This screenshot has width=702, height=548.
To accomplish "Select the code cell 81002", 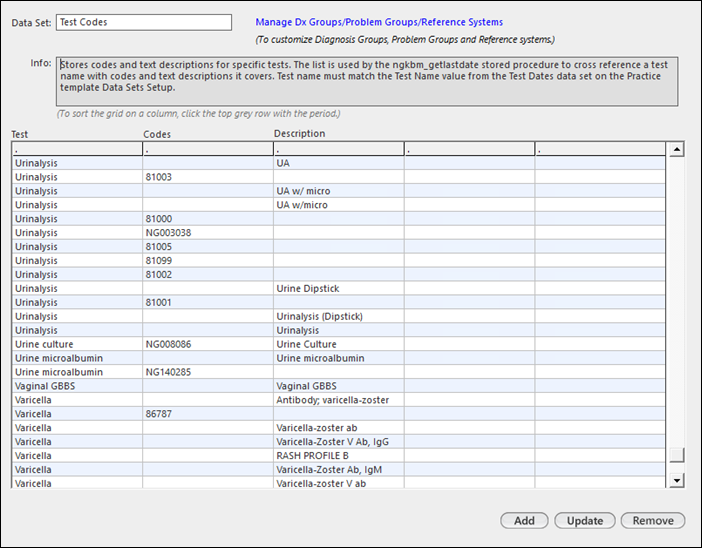I will tap(208, 274).
